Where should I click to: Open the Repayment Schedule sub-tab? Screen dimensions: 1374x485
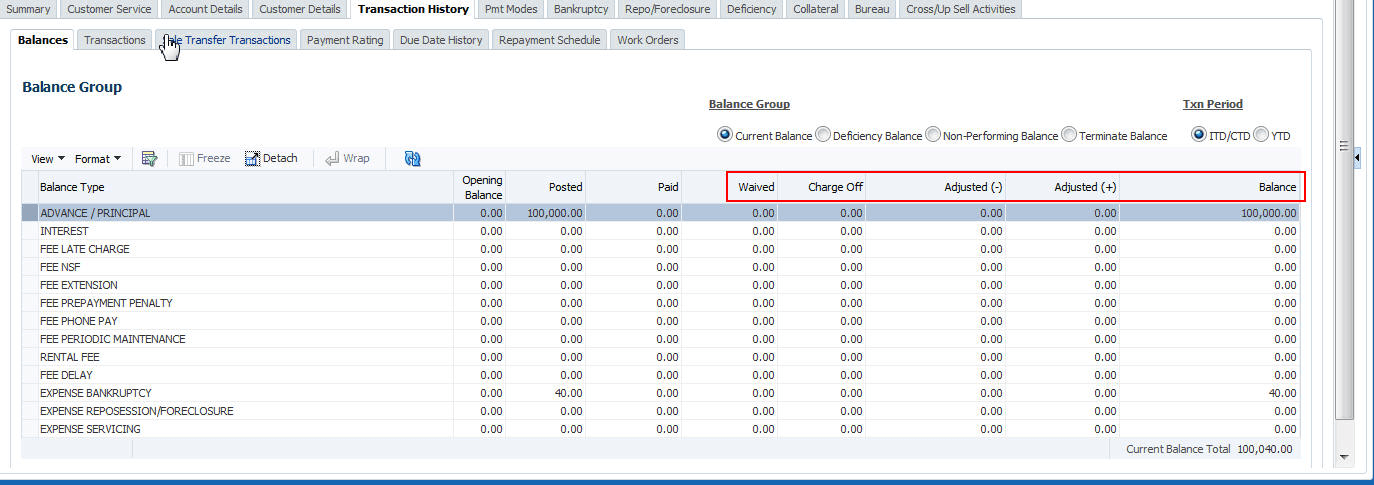(549, 40)
